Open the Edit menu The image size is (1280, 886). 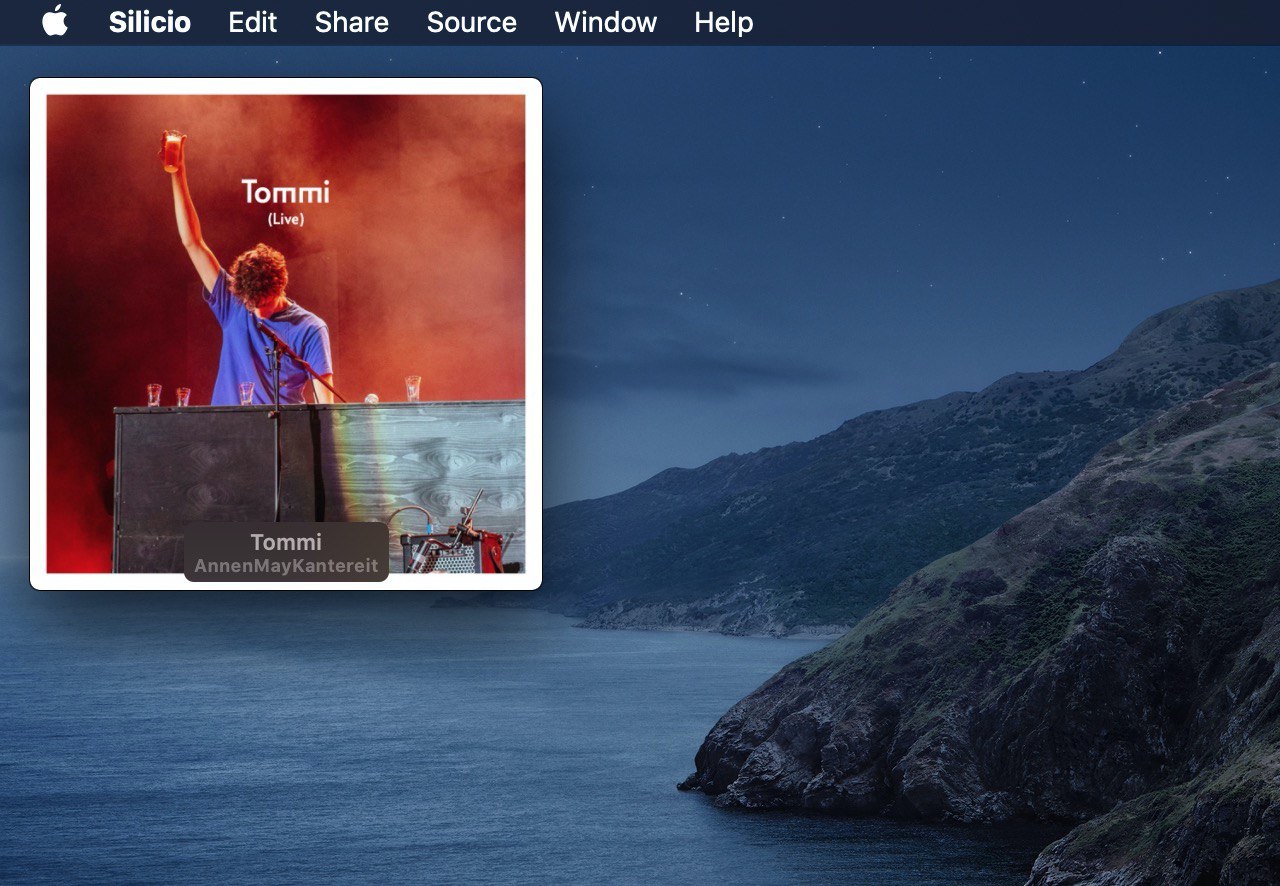(x=252, y=22)
